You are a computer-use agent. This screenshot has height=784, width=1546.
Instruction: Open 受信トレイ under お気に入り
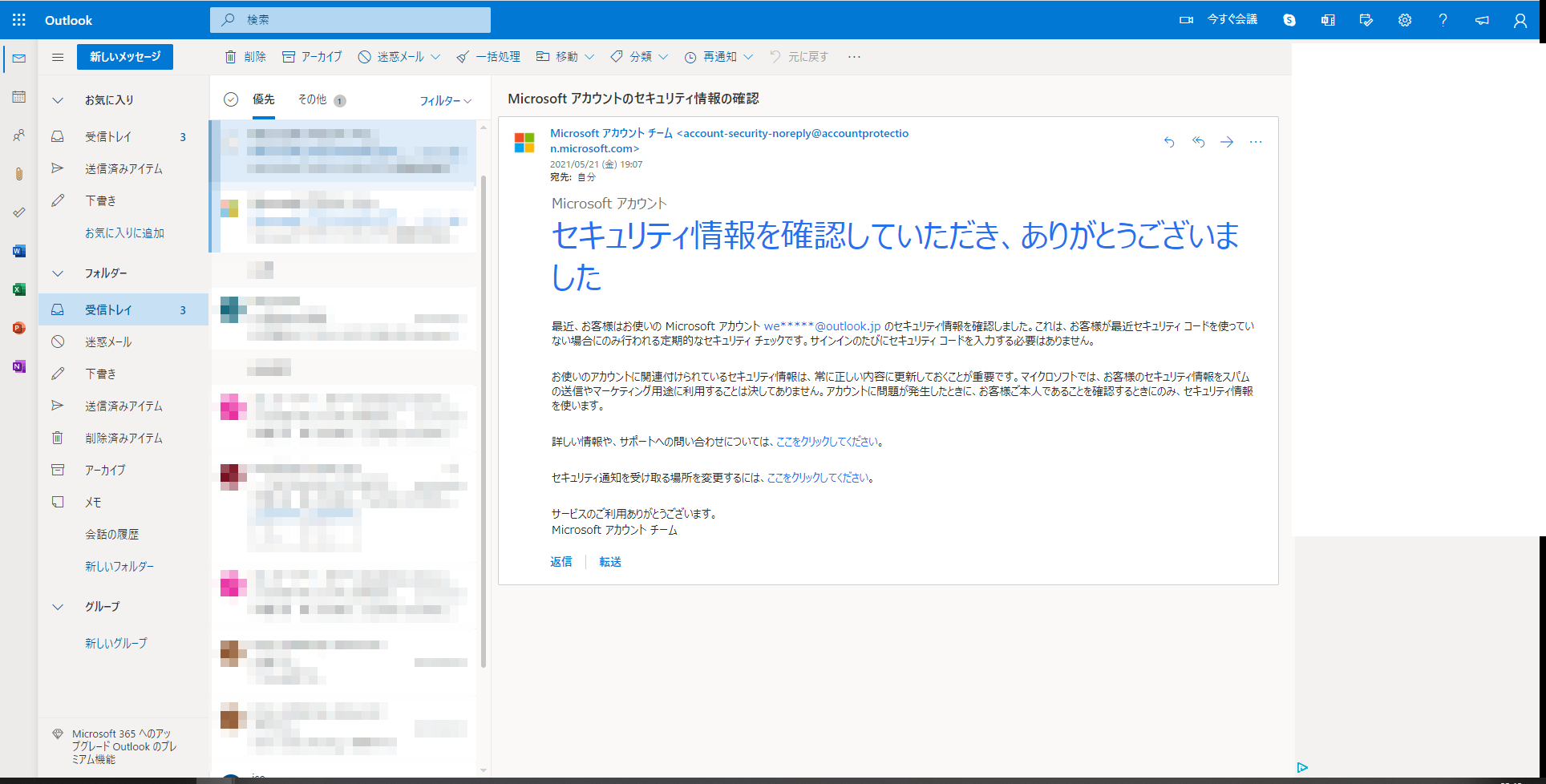click(123, 137)
